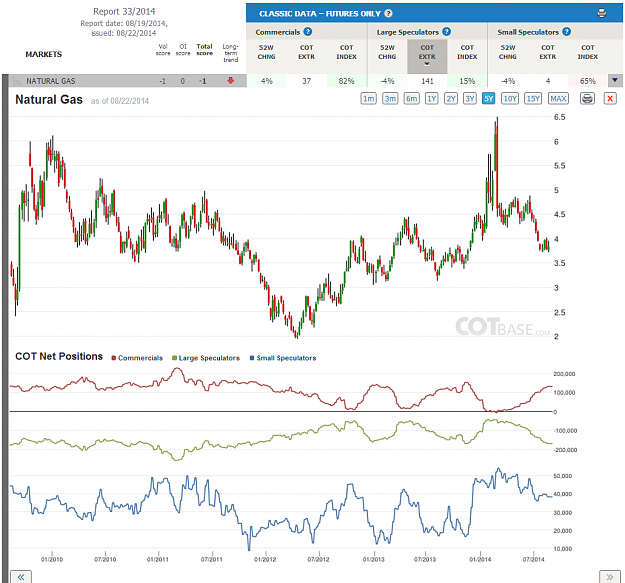Click the printer icon in Classic Data header
The height and width of the screenshot is (583, 625).
[x=601, y=14]
